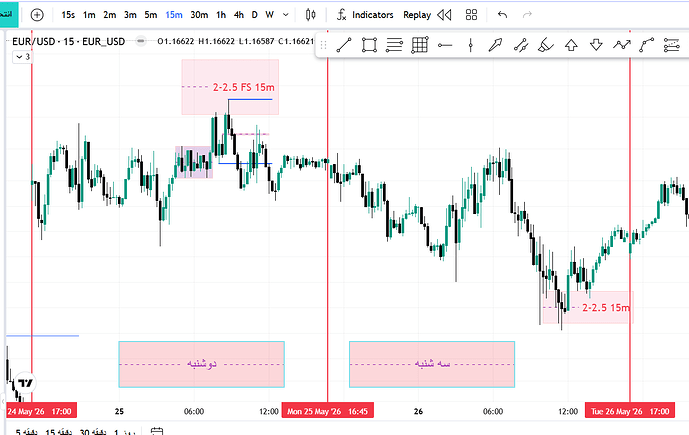Select the 5-minute range at bottom bar
This screenshot has height=435, width=689.
[26, 432]
